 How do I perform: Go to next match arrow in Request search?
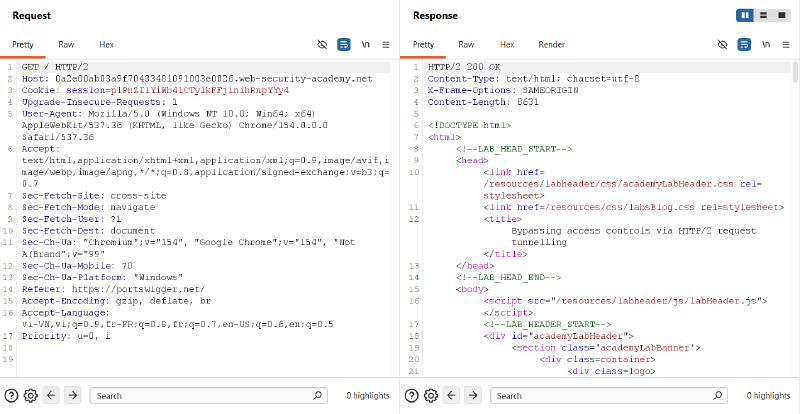(72, 395)
